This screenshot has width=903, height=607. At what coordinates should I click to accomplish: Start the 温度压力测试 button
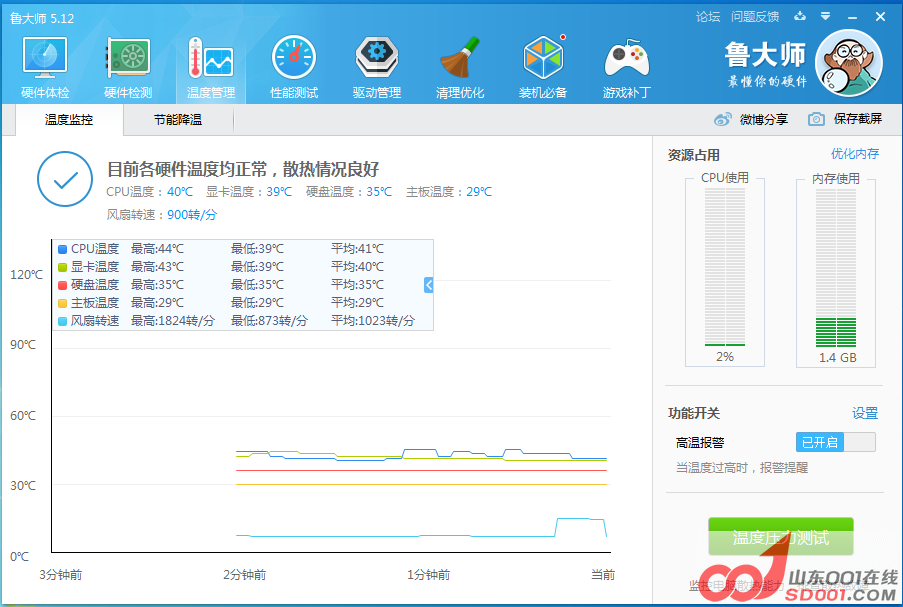(781, 537)
